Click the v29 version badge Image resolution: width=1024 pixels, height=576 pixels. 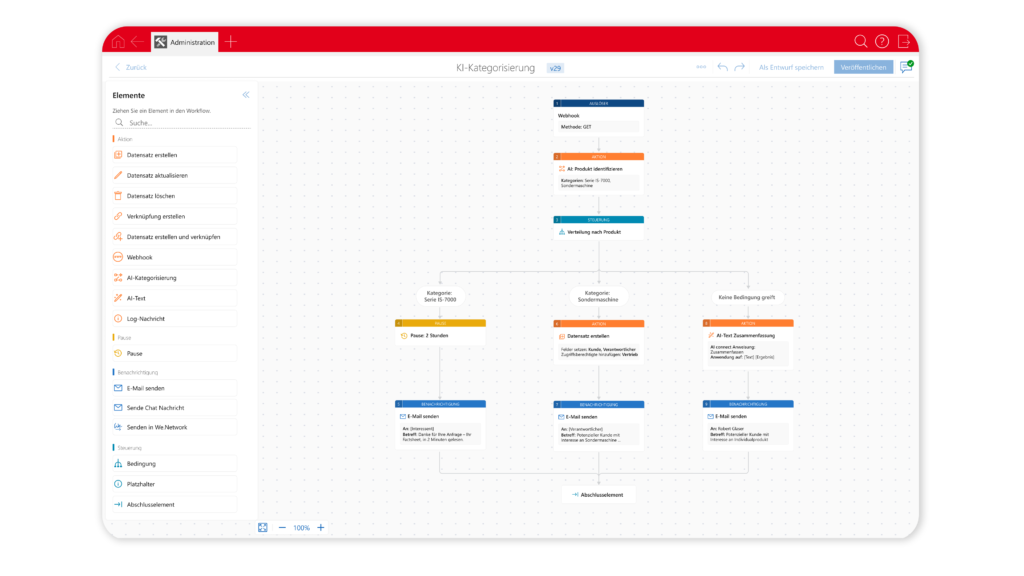[555, 68]
